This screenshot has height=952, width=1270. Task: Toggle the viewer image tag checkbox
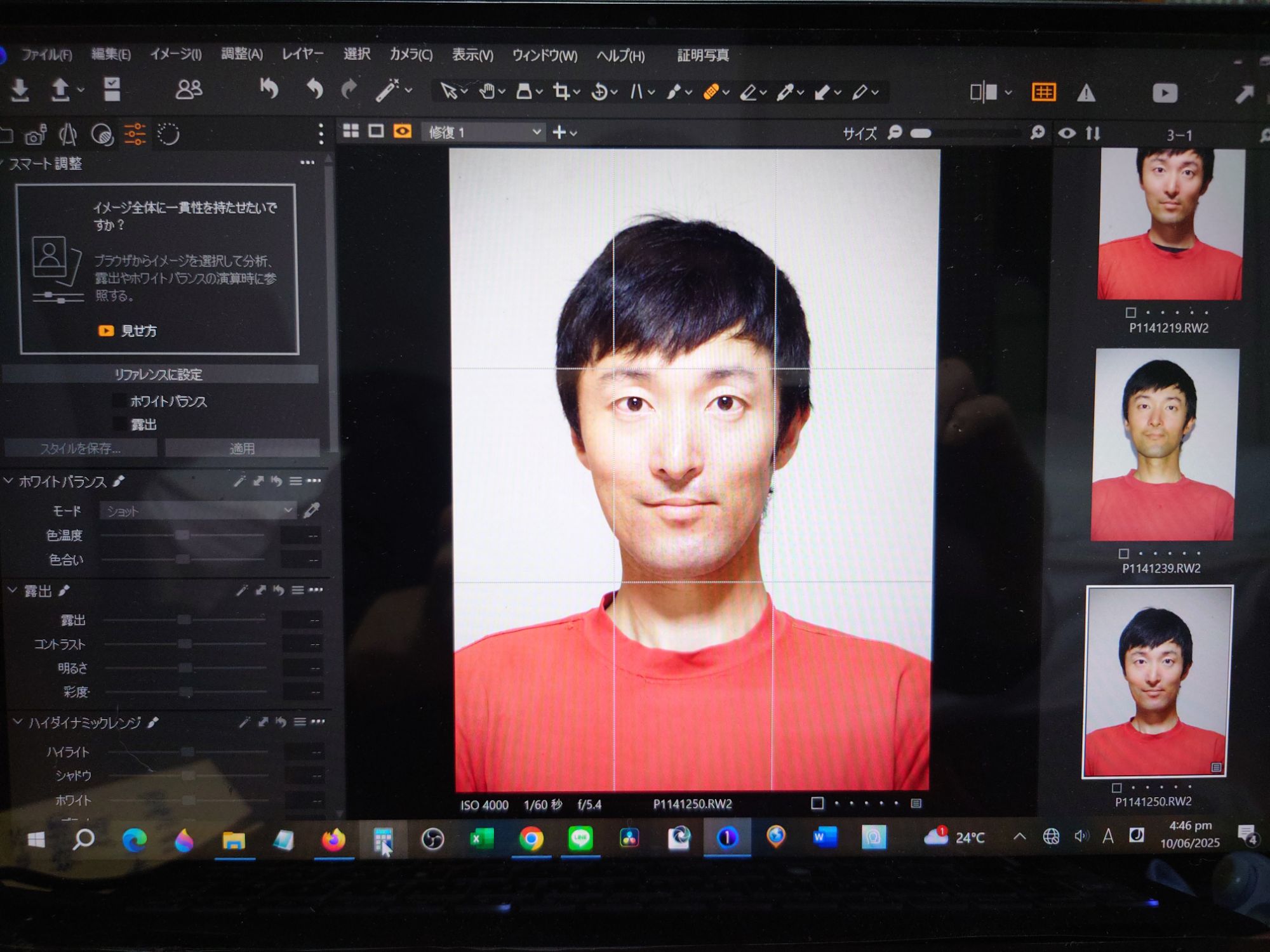(x=817, y=803)
